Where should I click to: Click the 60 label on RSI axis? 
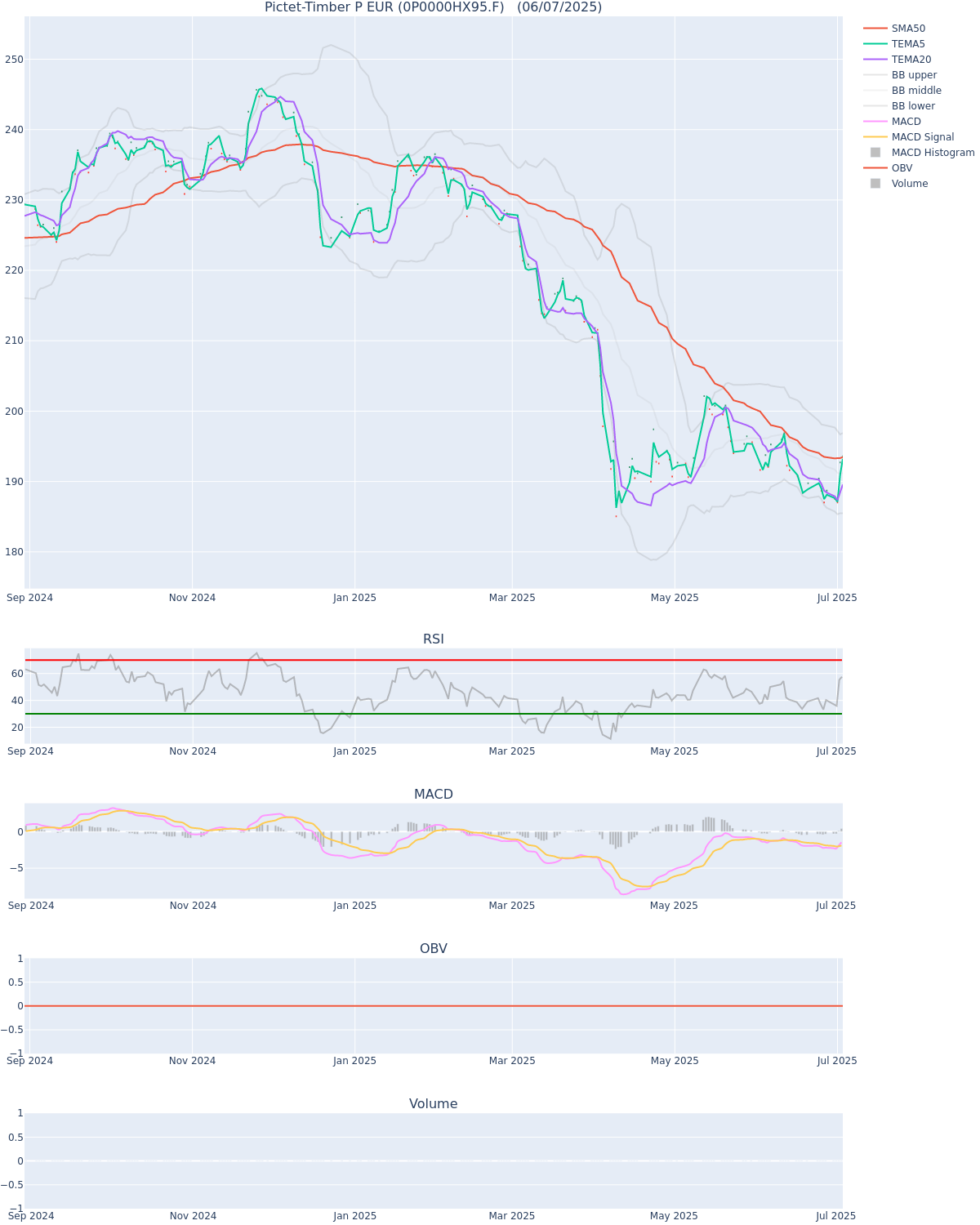tap(16, 674)
